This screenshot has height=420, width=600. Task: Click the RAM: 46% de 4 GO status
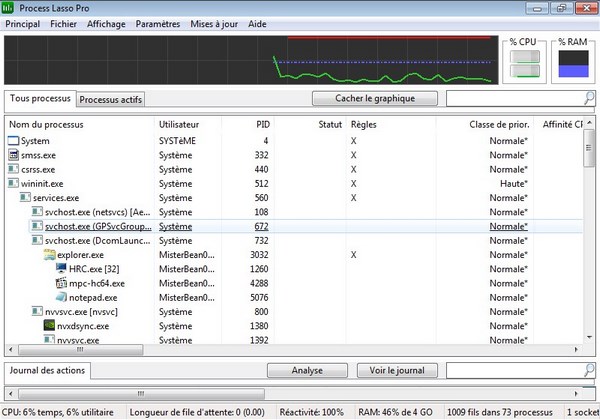pyautogui.click(x=395, y=412)
